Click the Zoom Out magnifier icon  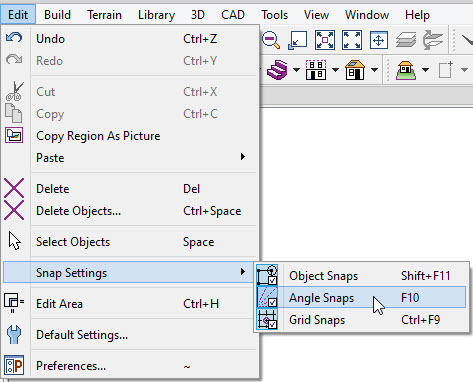point(271,40)
